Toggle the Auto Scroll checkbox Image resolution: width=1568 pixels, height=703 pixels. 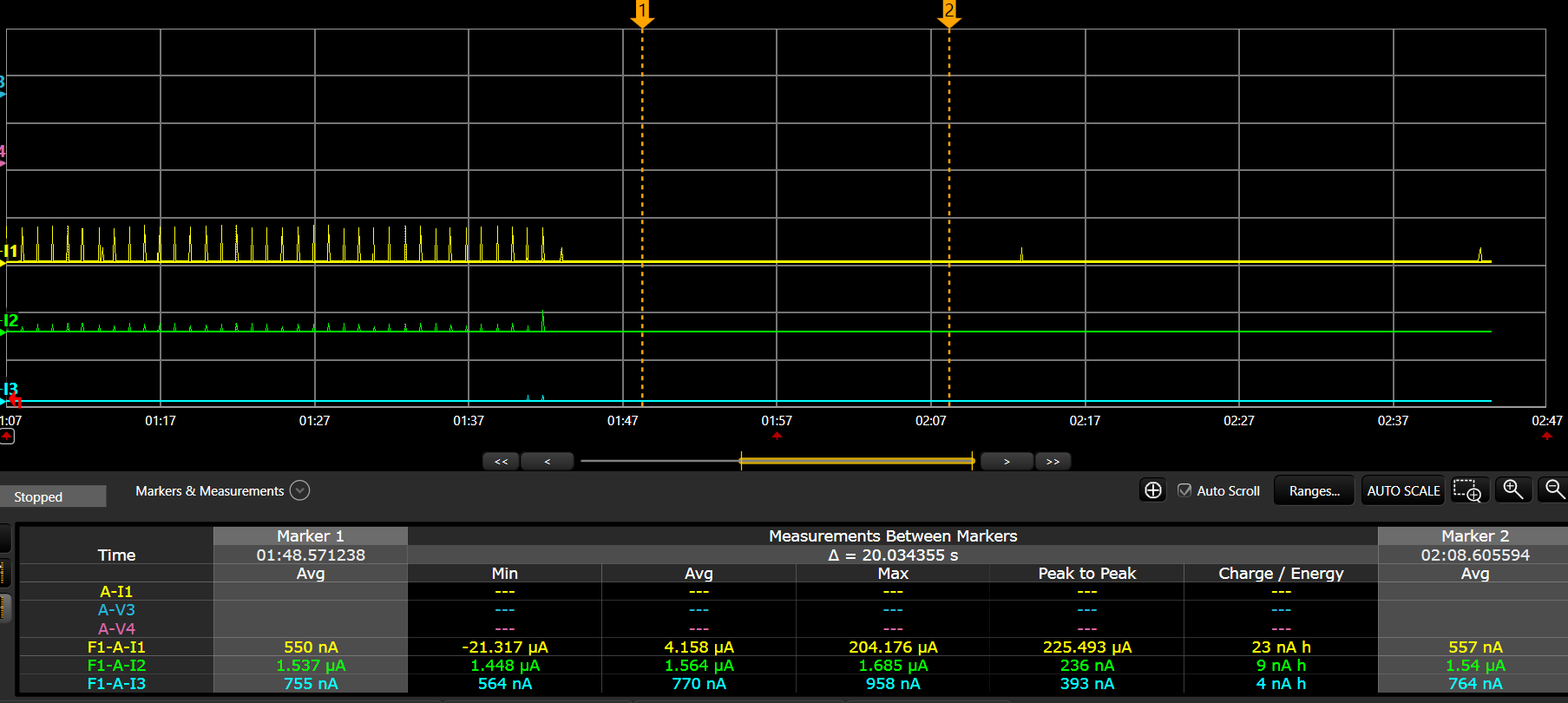[1184, 490]
